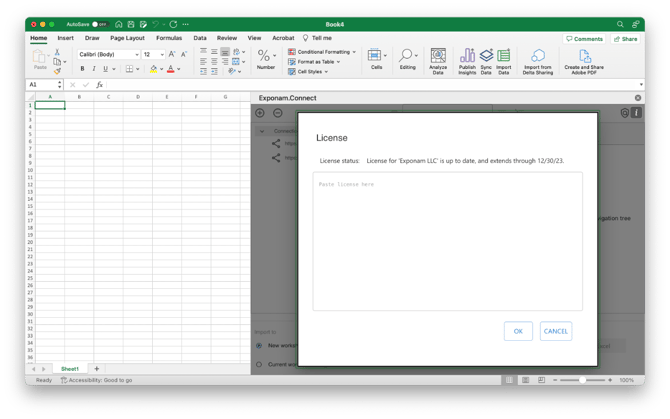Viewport: 670px width, 419px height.
Task: Toggle the AutoSave switch
Action: [x=100, y=24]
